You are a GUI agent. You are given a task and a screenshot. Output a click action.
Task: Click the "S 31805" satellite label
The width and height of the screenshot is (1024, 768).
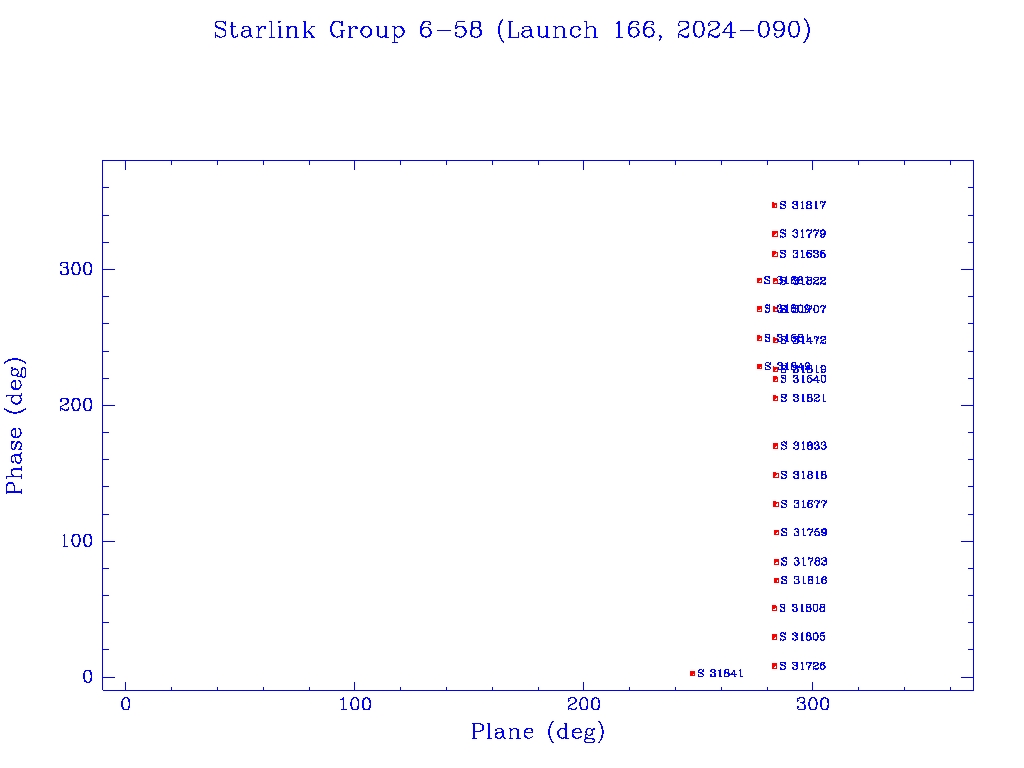(802, 637)
